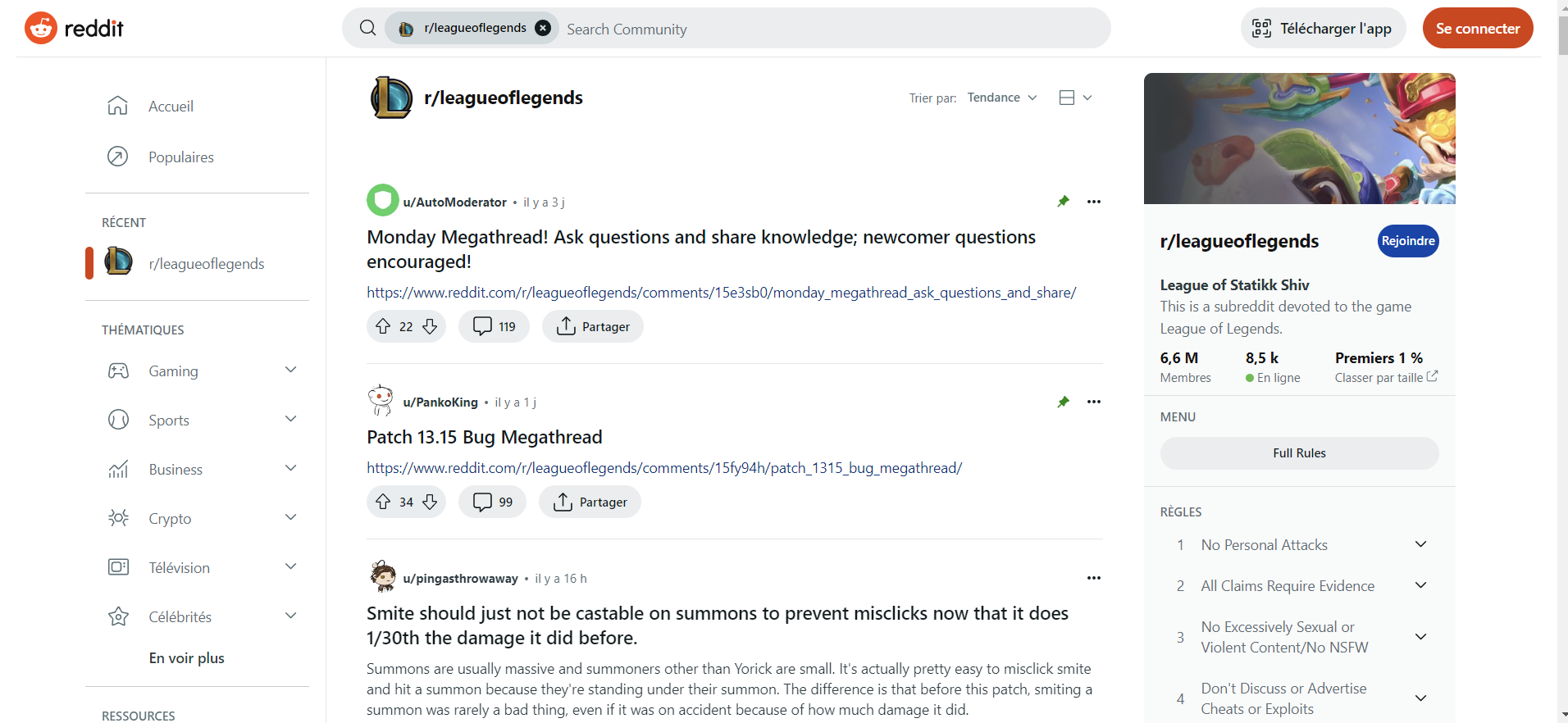1568x723 pixels.
Task: Open the monday_megathread URL link
Action: (721, 293)
